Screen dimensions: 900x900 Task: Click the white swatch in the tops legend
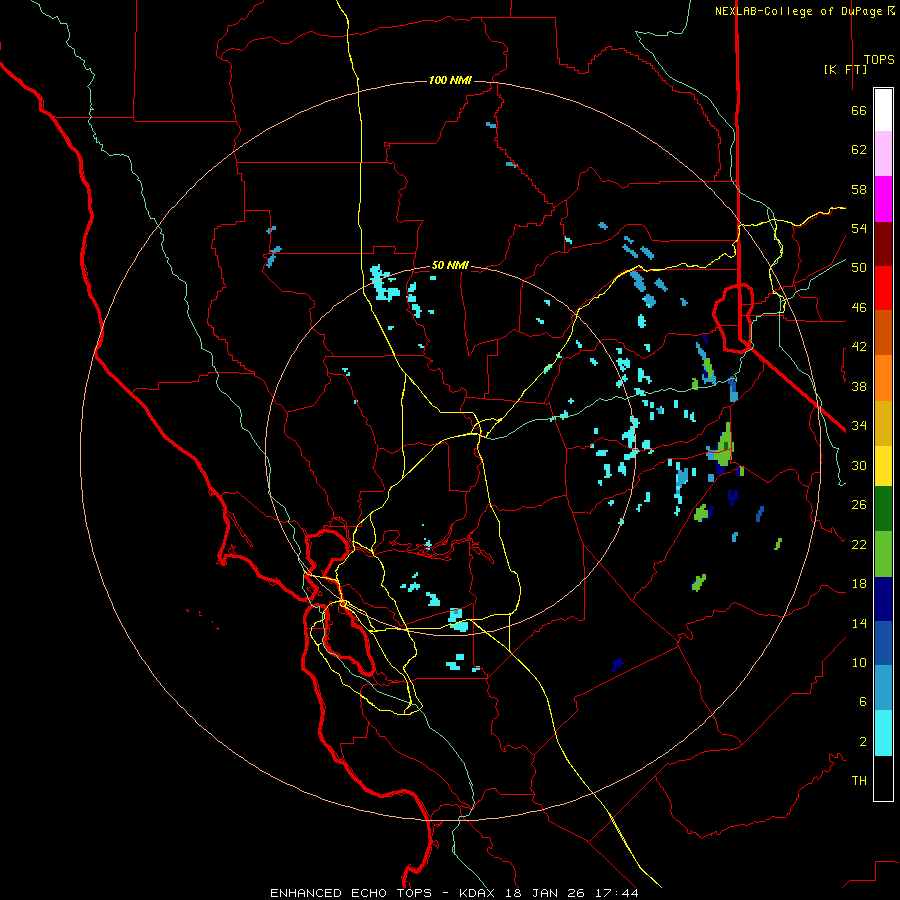(883, 110)
